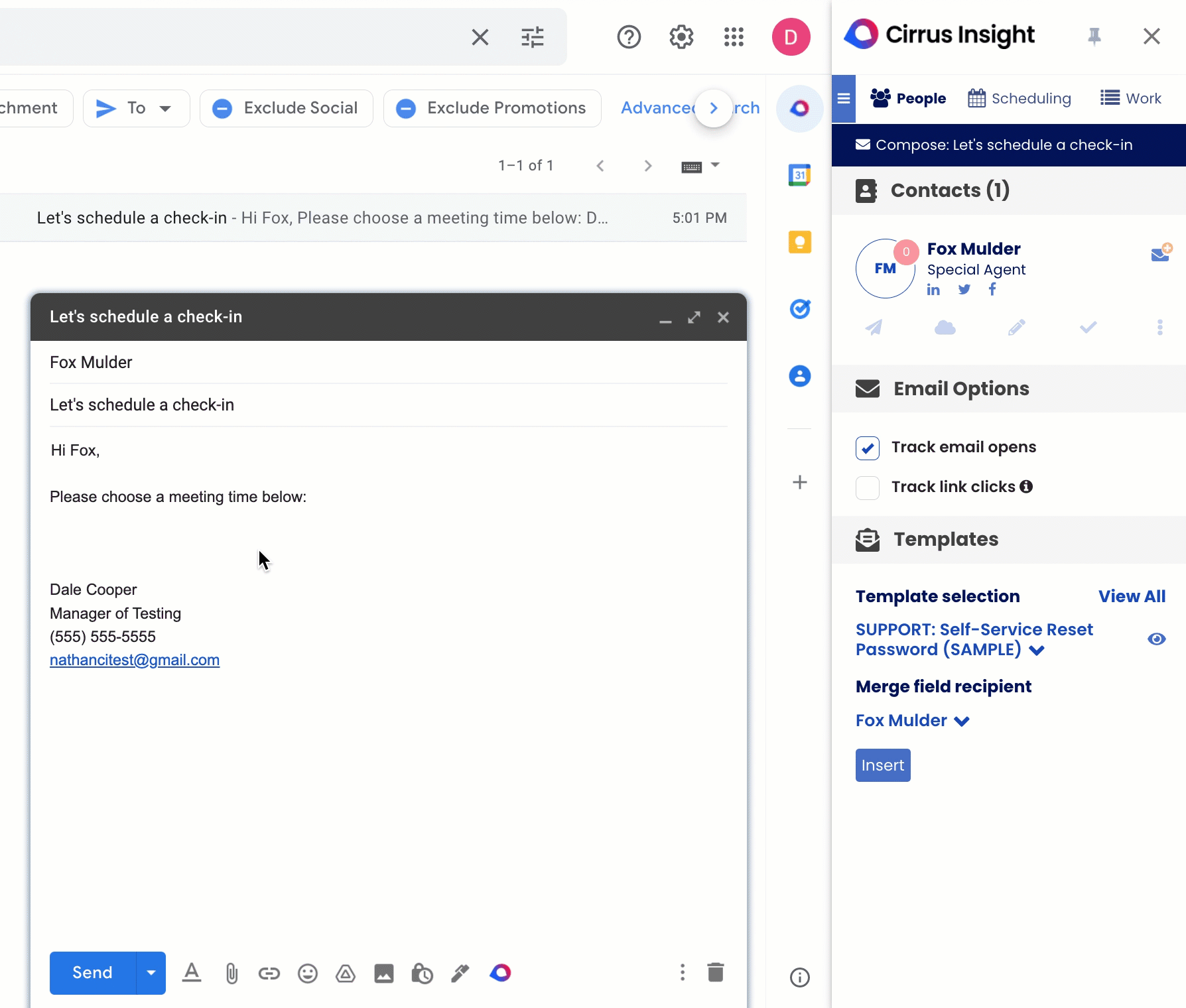1186x1008 pixels.
Task: Click the paper plane icon under Fox Mulder
Action: pos(874,327)
